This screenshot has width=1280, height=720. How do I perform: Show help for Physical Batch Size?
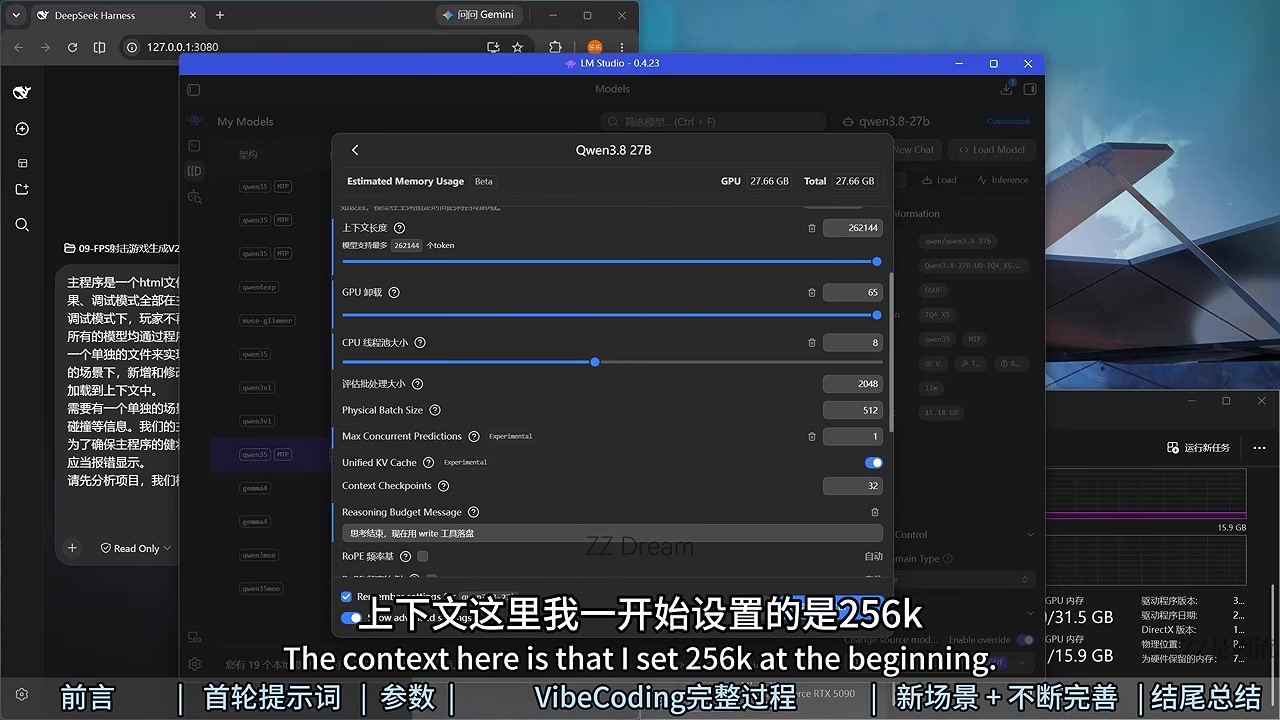coord(435,410)
